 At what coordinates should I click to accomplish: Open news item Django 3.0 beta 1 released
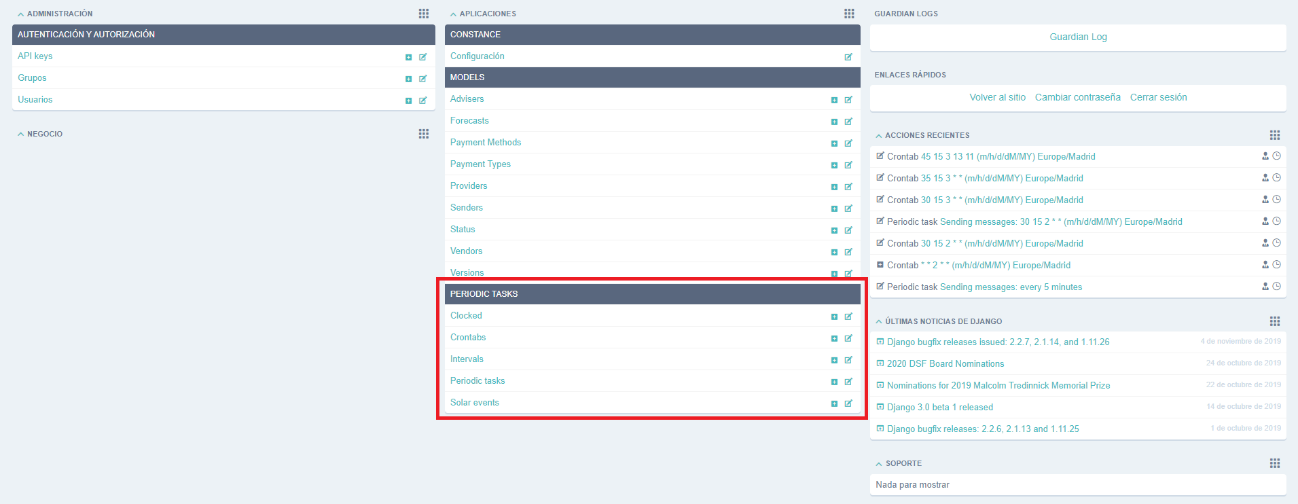(940, 407)
